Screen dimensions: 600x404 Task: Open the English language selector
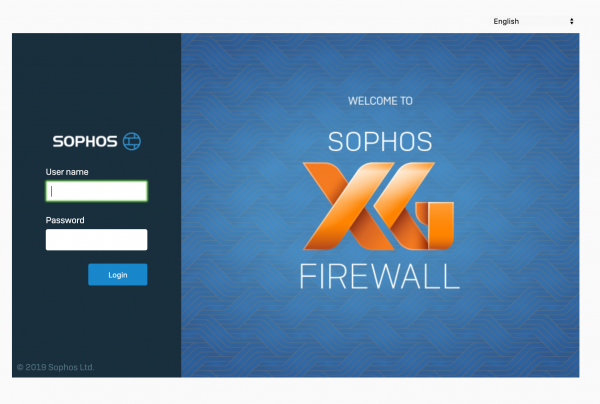click(533, 21)
